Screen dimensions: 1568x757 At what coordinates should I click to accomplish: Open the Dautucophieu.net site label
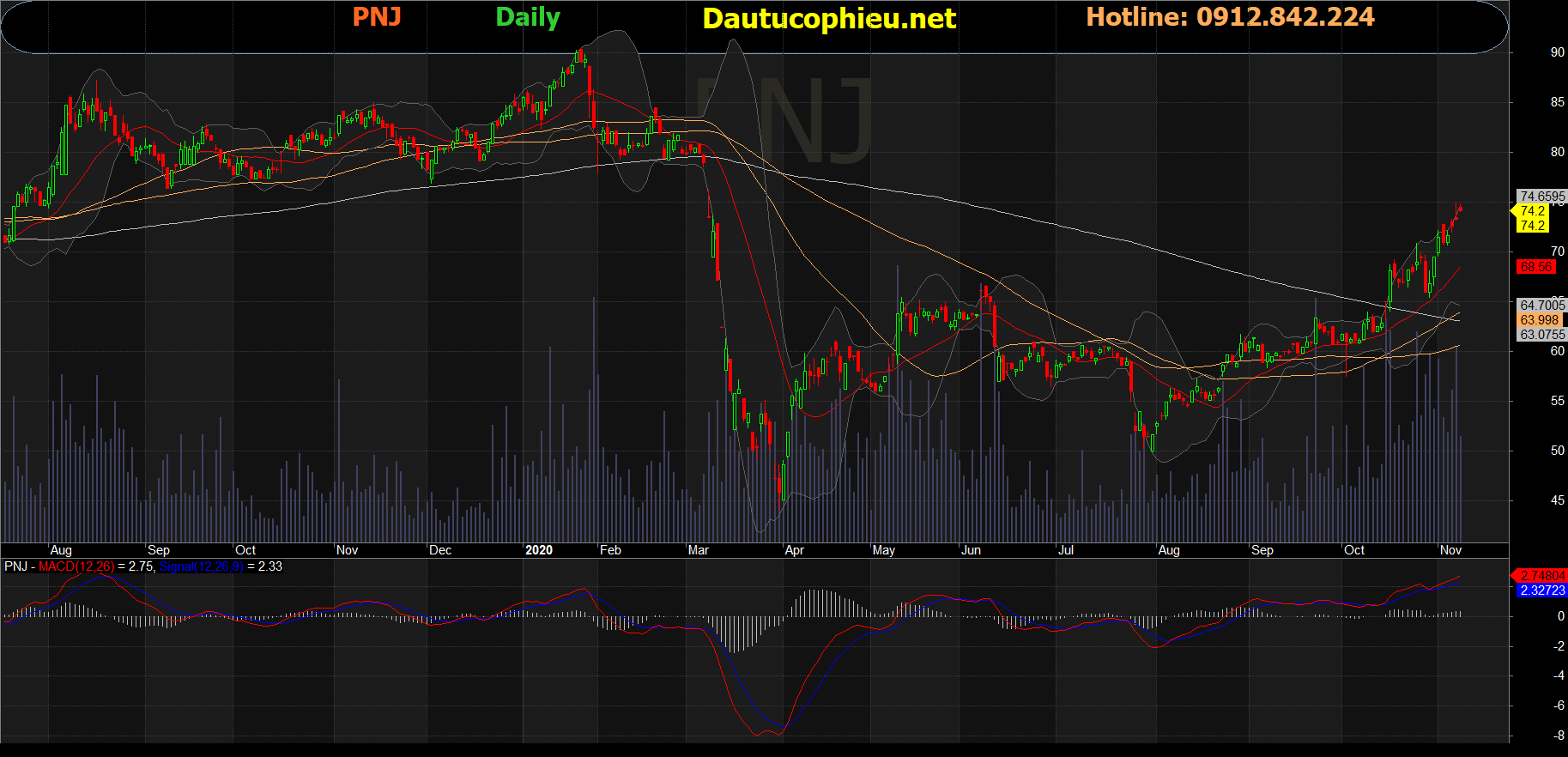[829, 19]
